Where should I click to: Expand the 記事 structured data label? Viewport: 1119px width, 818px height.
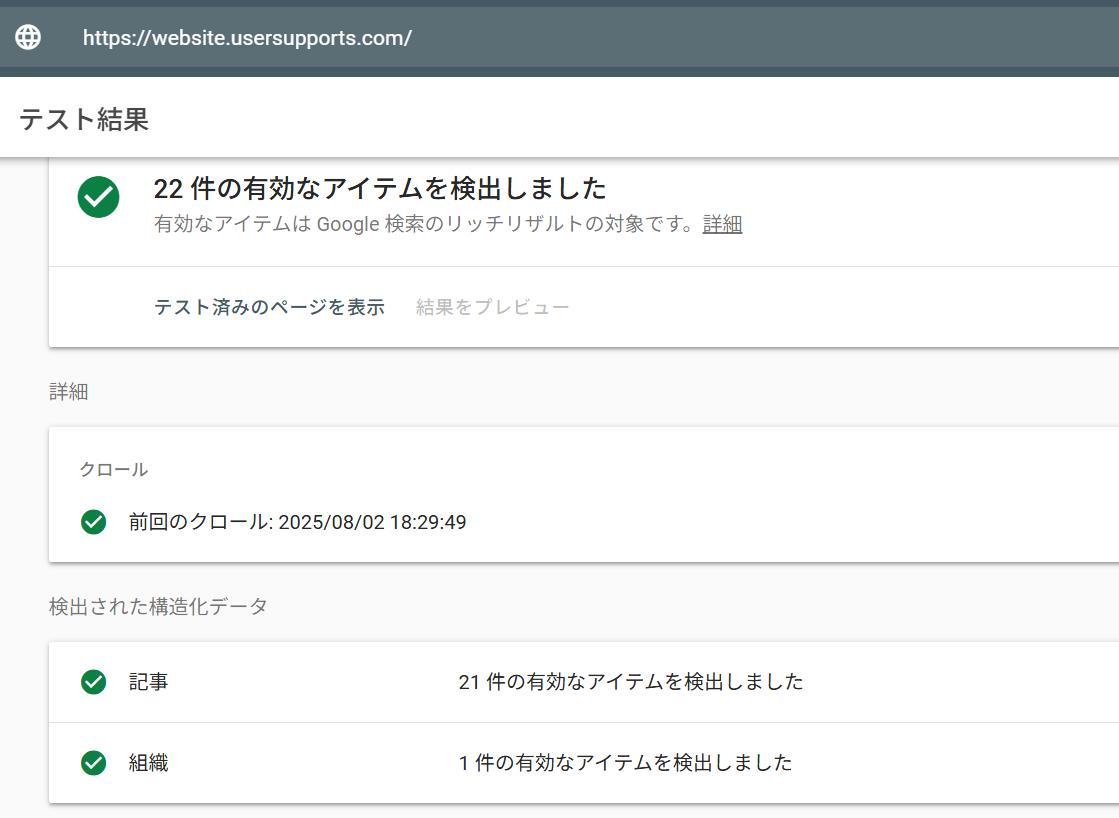tap(148, 682)
